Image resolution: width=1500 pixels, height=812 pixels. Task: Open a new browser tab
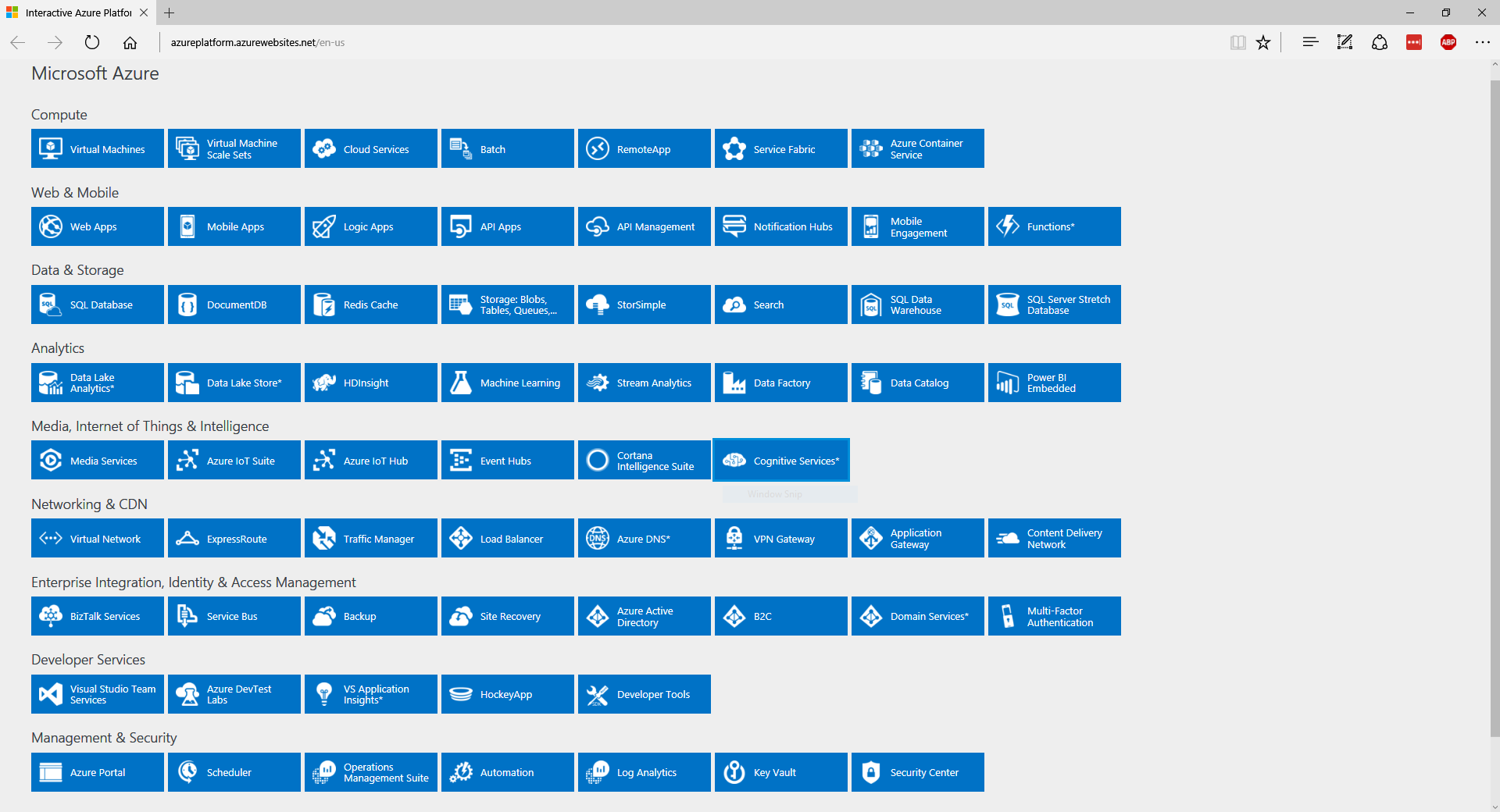(x=170, y=12)
